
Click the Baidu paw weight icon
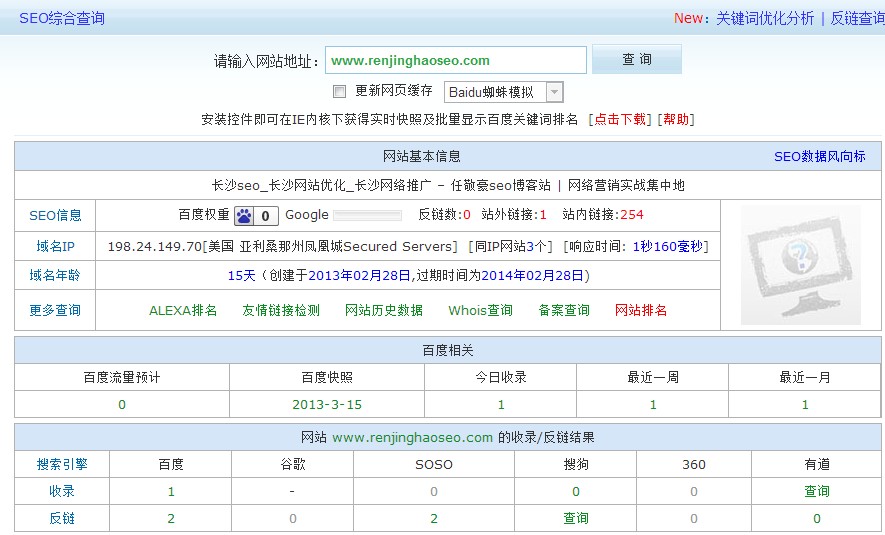click(x=244, y=215)
